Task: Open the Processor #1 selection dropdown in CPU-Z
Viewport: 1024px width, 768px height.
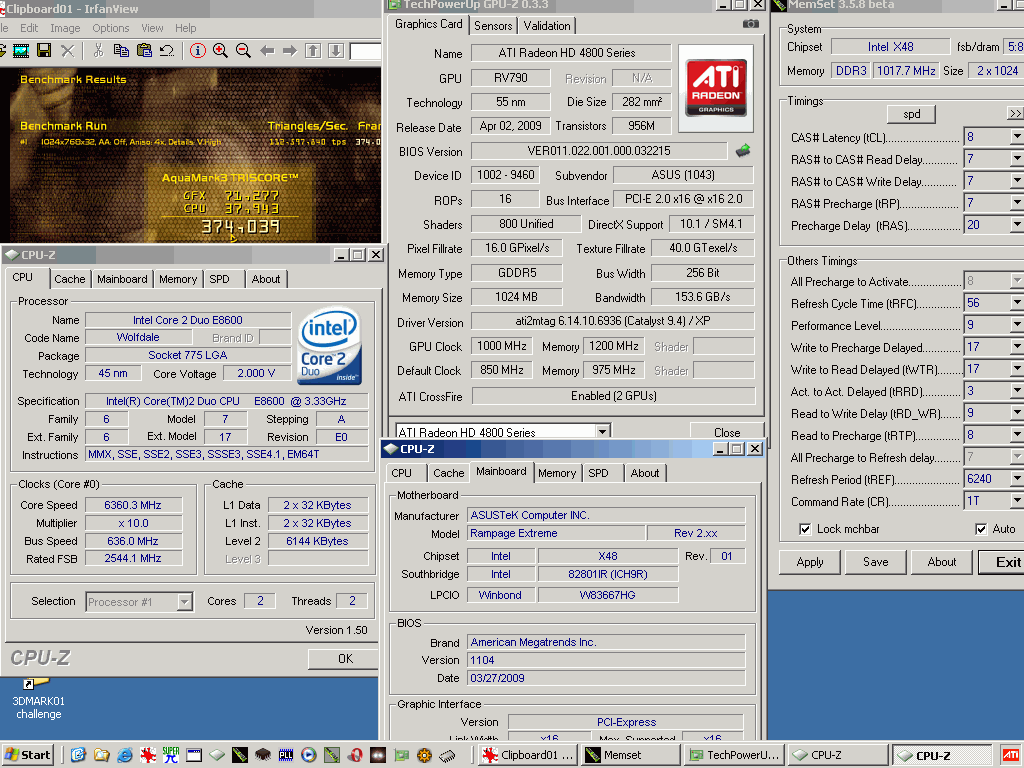Action: coord(185,601)
